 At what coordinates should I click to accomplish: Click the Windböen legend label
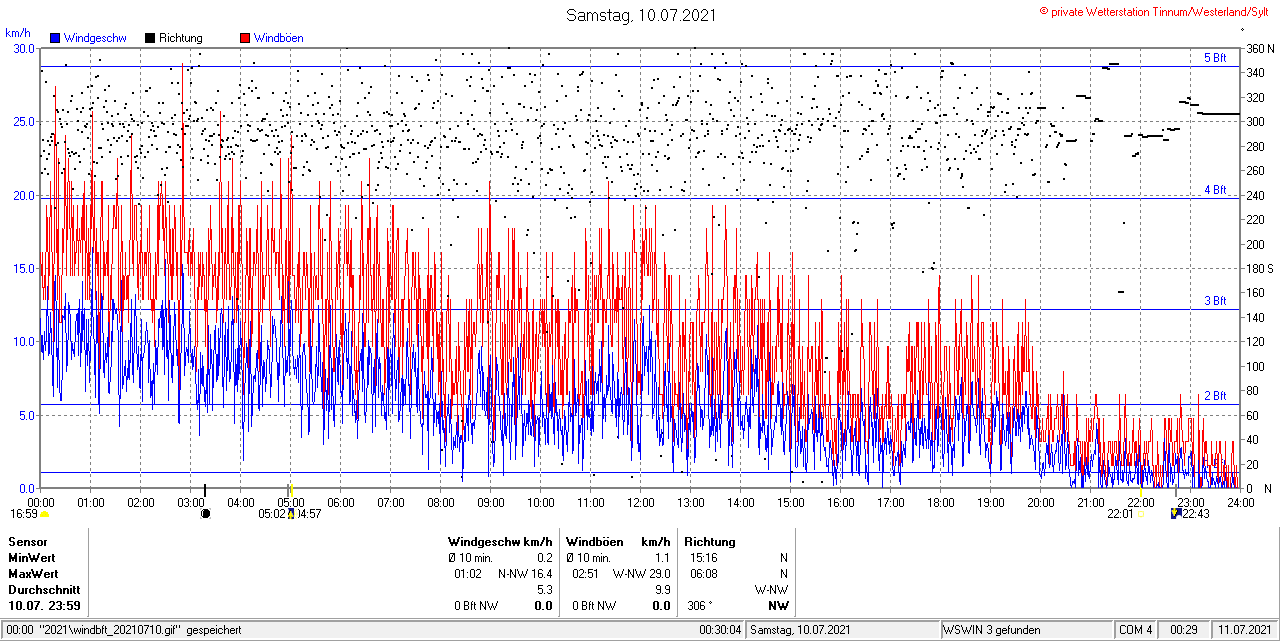click(278, 38)
